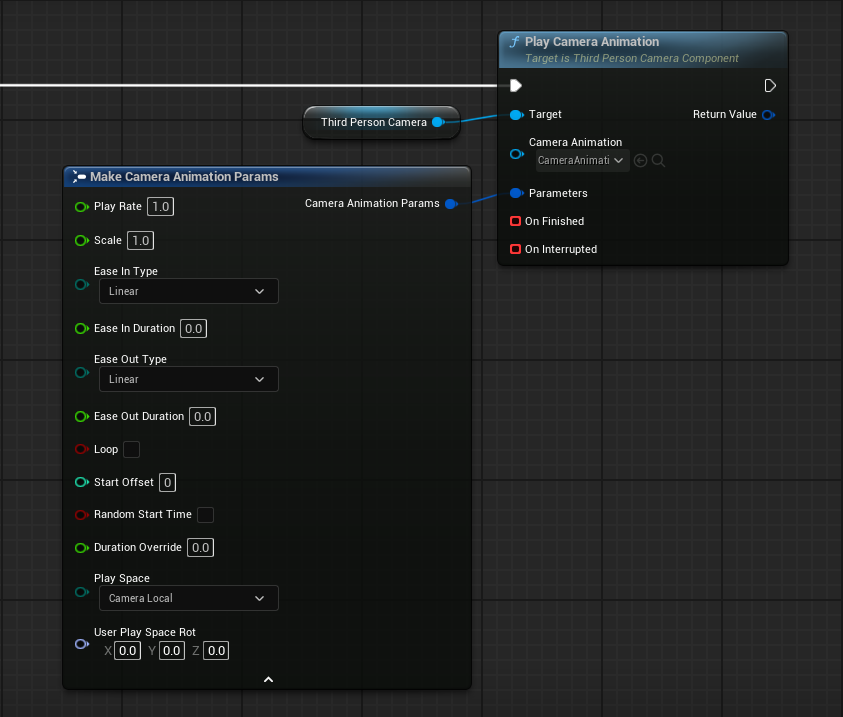Click the Ease In Duration value field
This screenshot has width=843, height=717.
pos(194,329)
